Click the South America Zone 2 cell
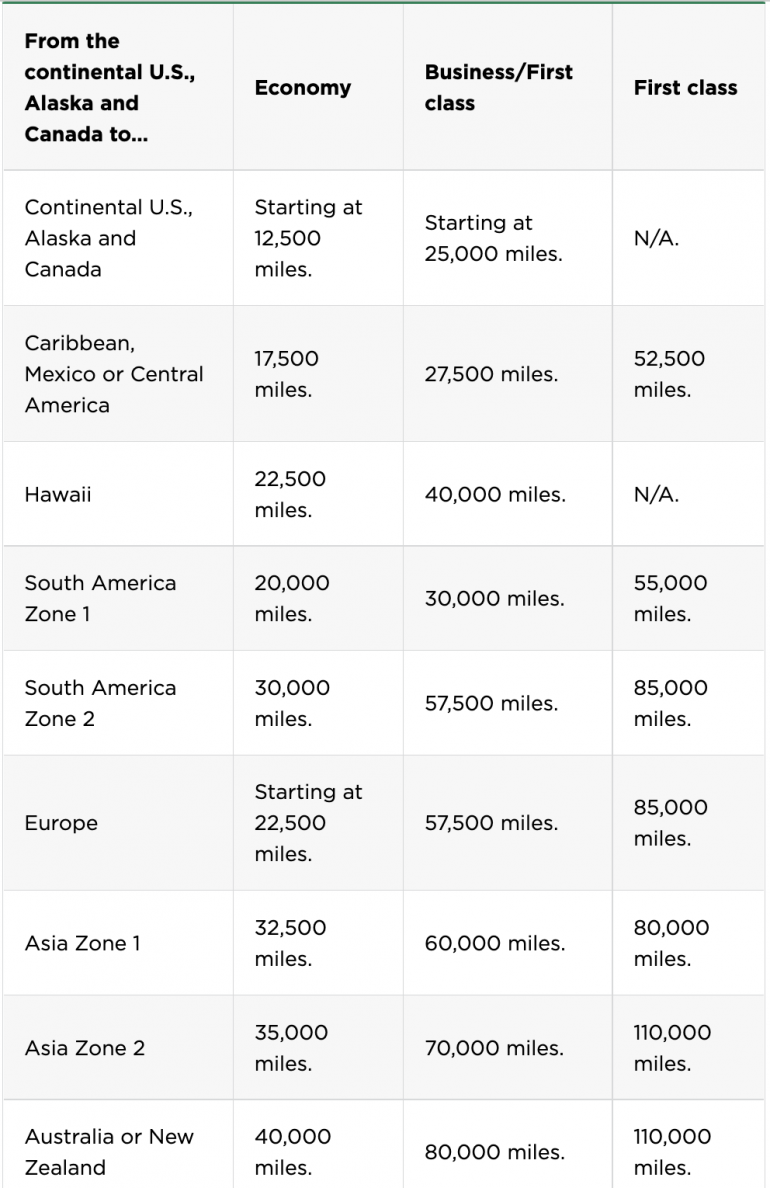Viewport: 770px width, 1188px height. pos(100,703)
